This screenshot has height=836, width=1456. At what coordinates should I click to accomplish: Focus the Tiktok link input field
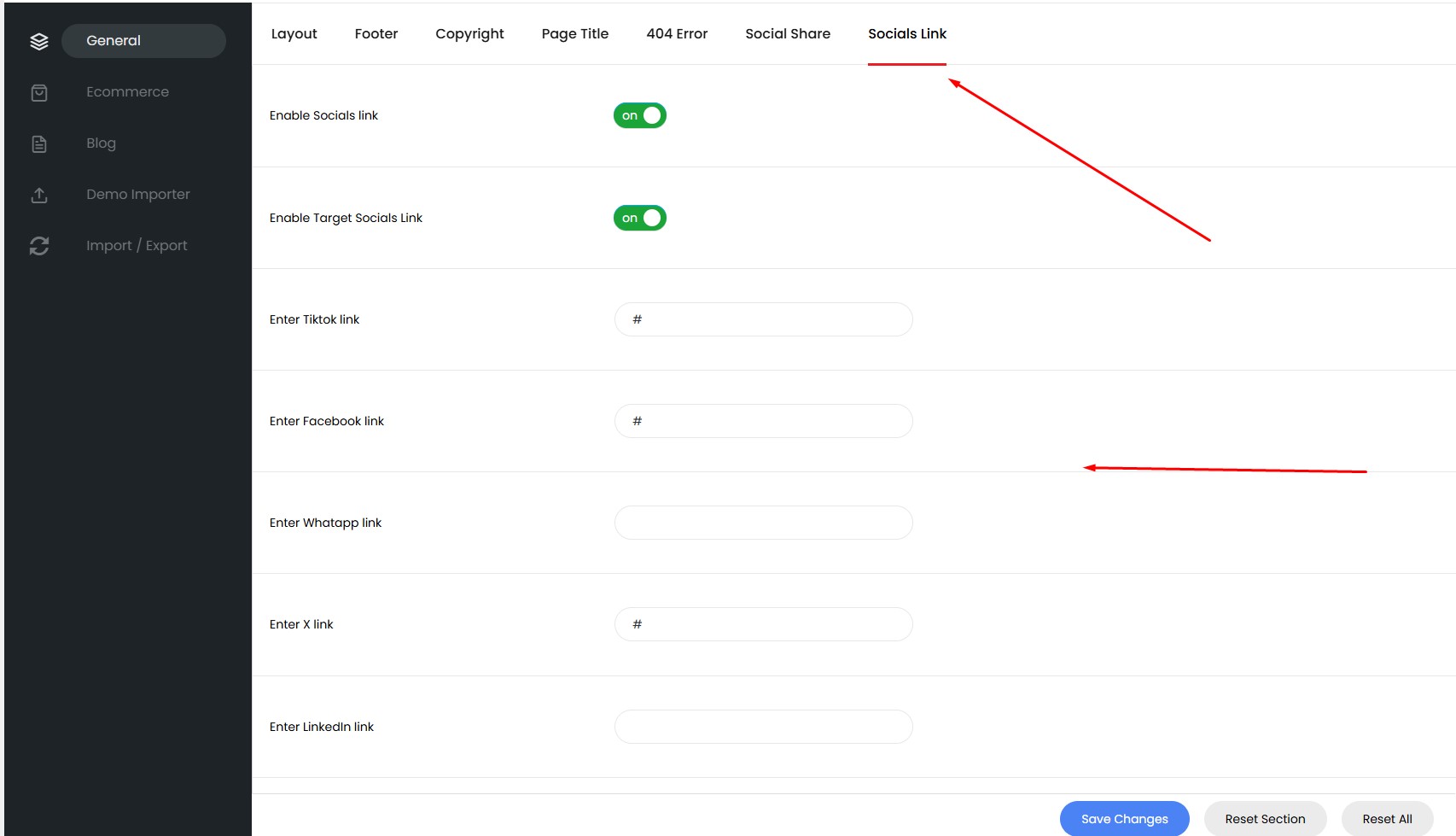point(763,319)
